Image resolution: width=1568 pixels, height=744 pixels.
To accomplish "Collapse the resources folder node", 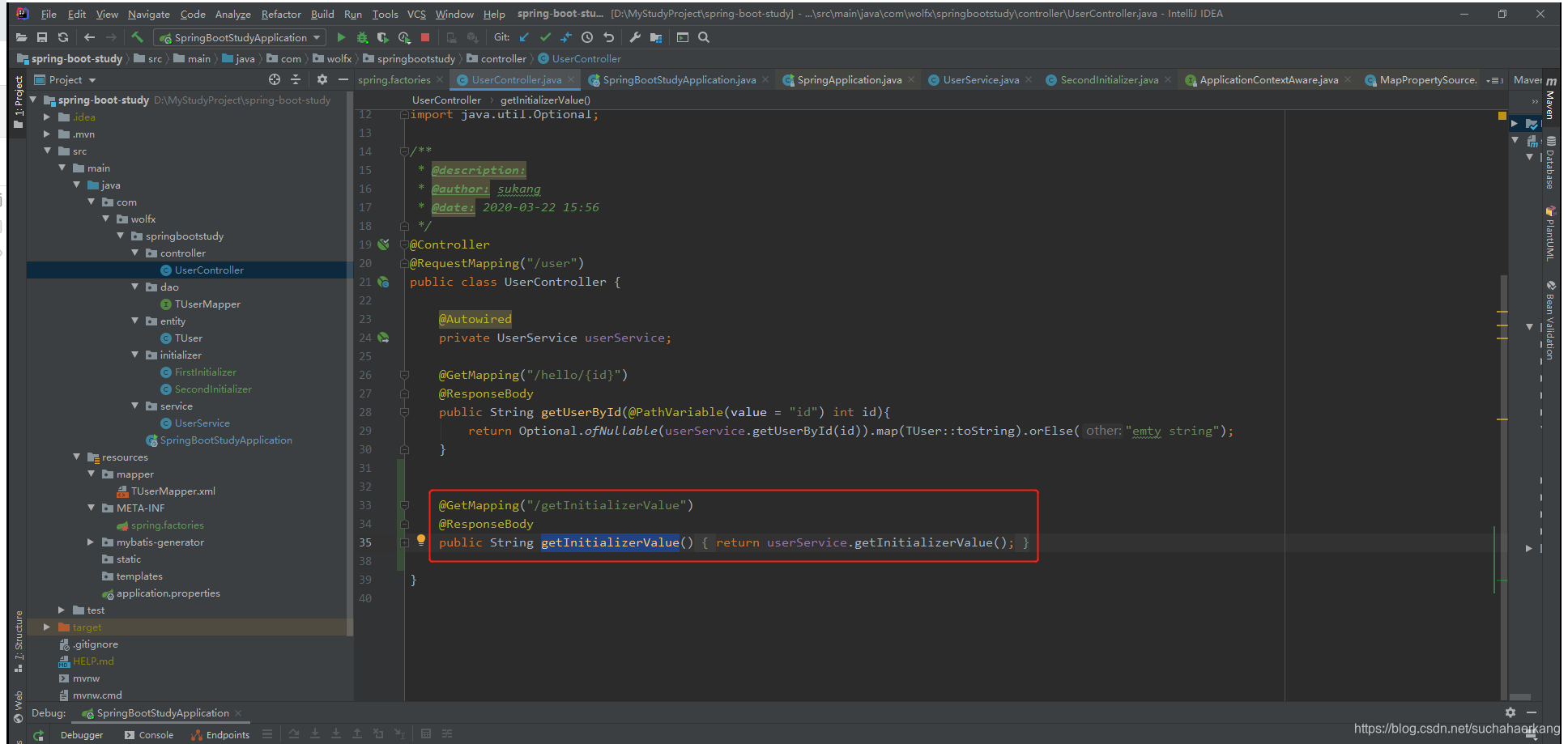I will (x=77, y=457).
